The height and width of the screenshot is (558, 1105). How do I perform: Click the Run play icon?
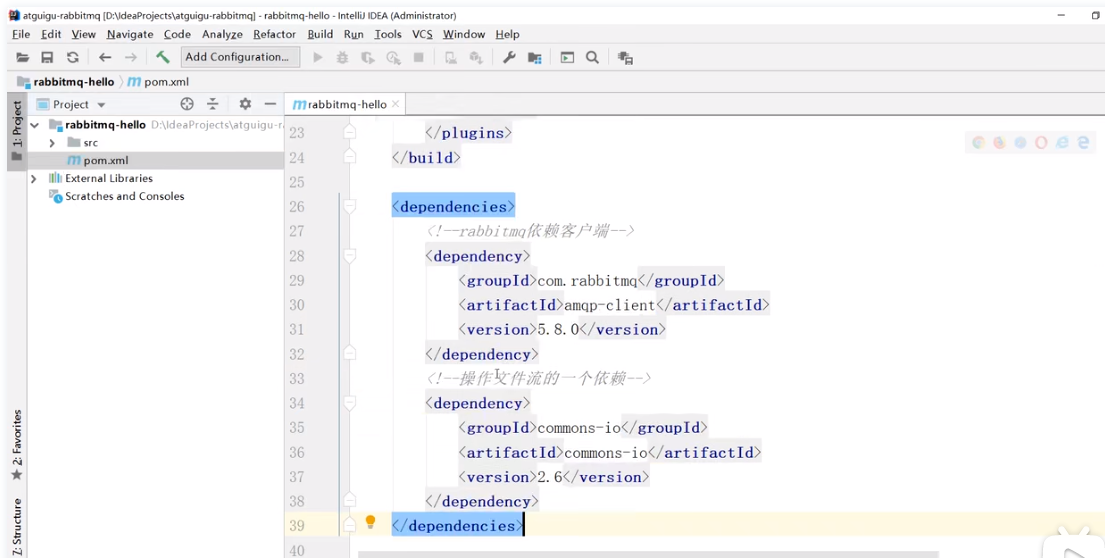[x=318, y=57]
